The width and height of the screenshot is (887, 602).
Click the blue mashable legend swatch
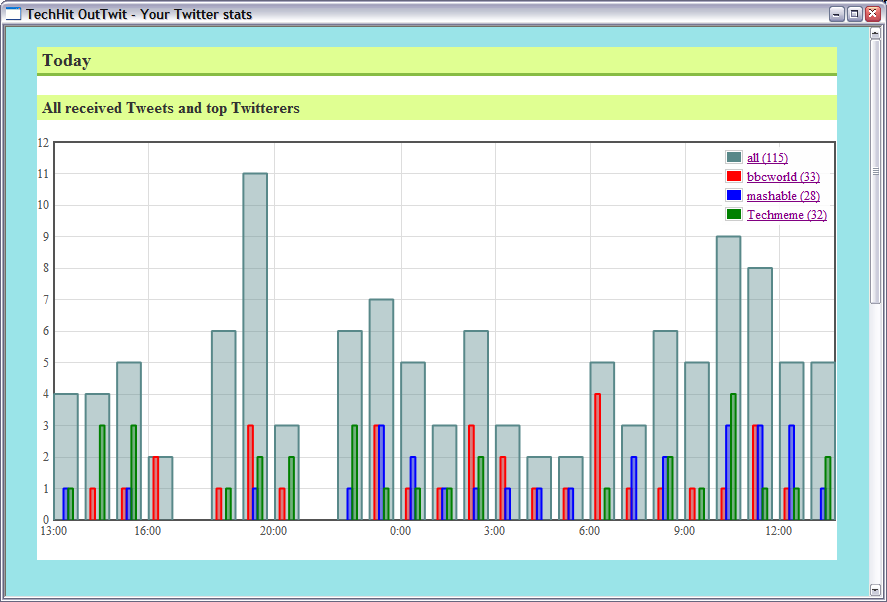point(734,196)
